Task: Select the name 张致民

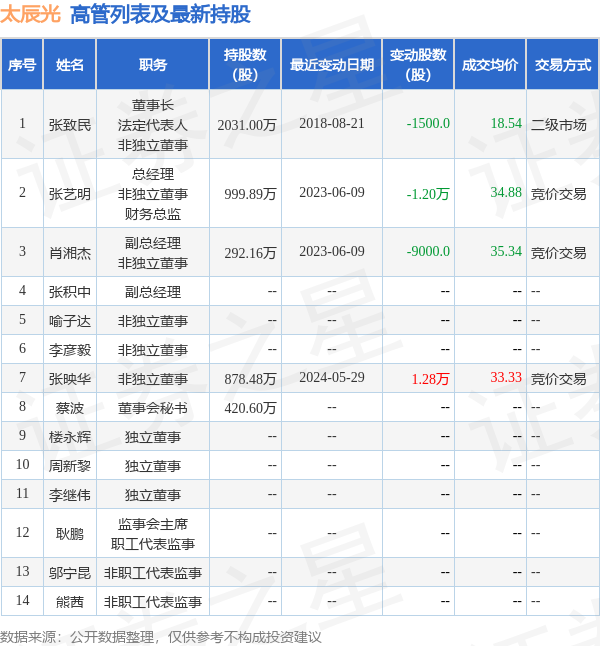Action: click(70, 124)
